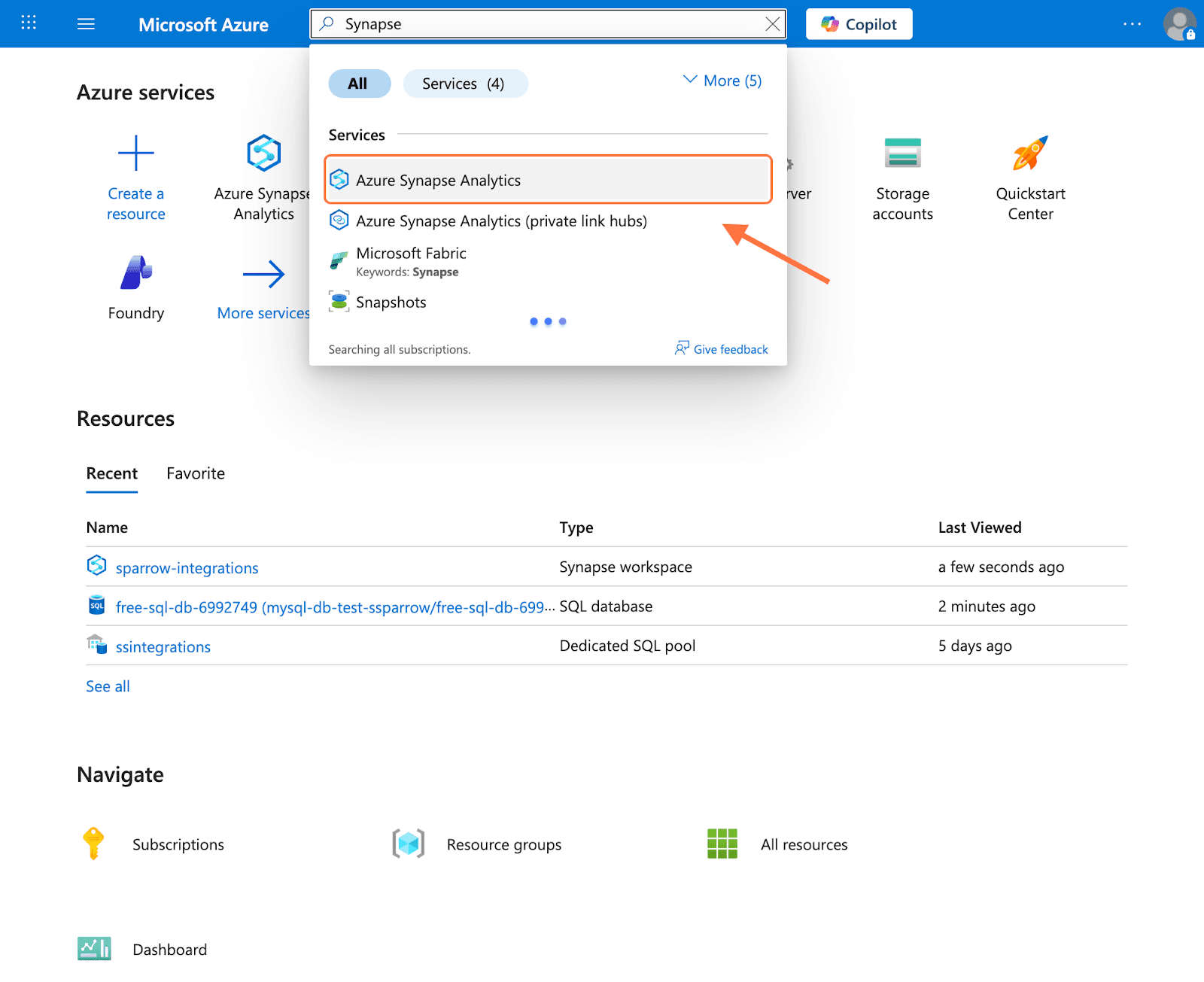Open Storage accounts service icon

[902, 154]
